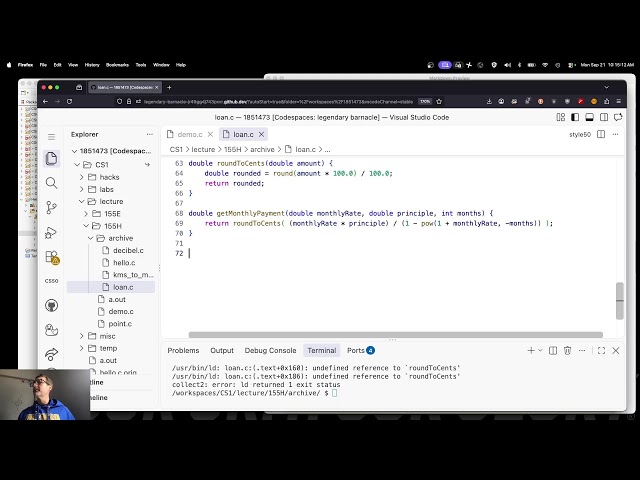Bookmark this page with star icon
This screenshot has width=640, height=480.
pyautogui.click(x=439, y=101)
